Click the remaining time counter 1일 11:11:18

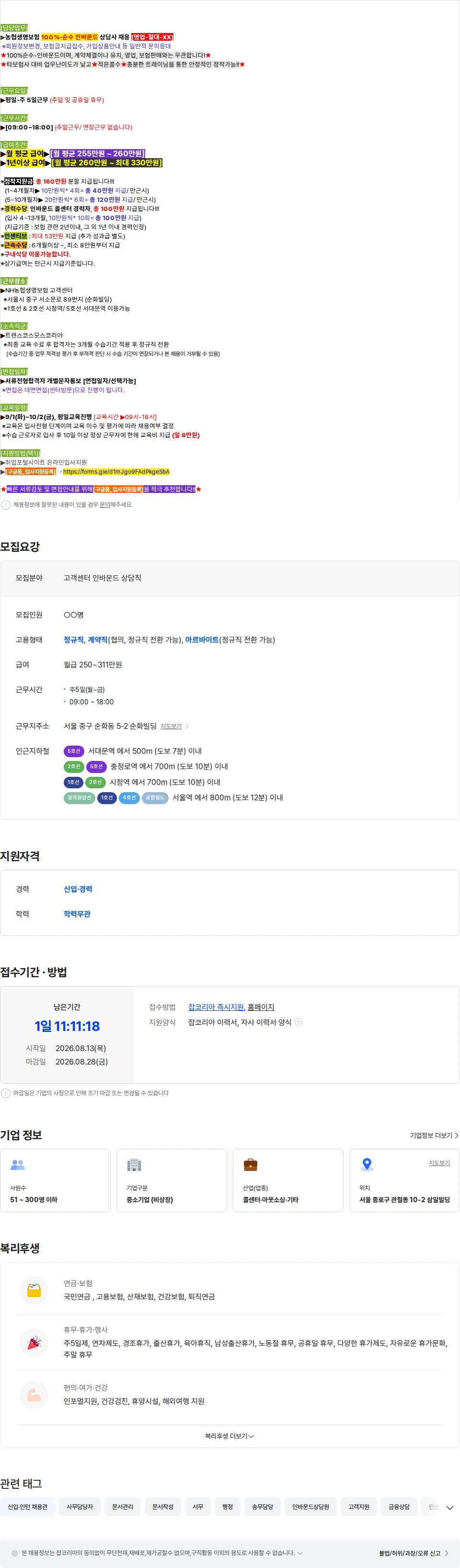tap(67, 1026)
